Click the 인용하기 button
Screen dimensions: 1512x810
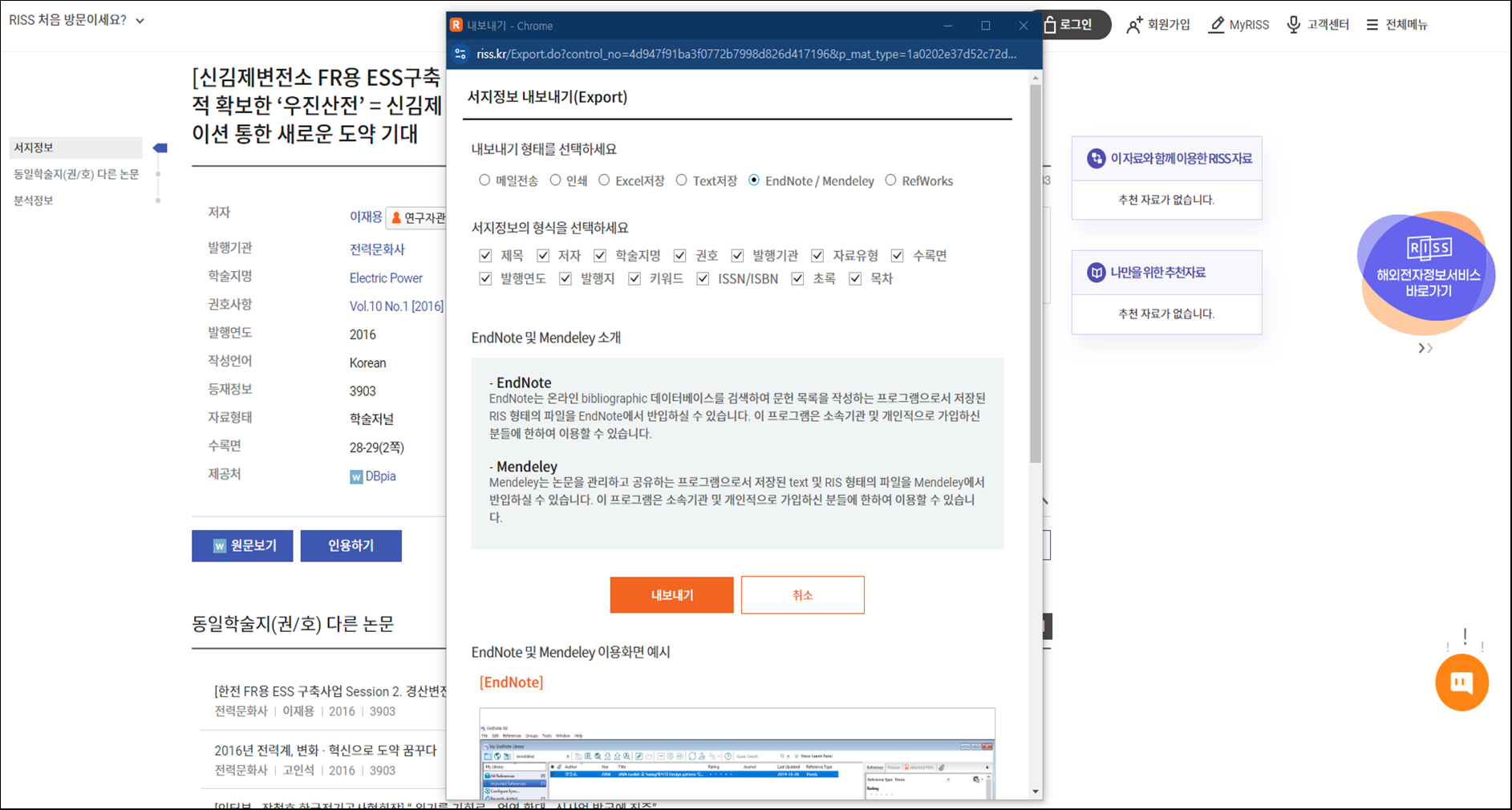click(351, 545)
